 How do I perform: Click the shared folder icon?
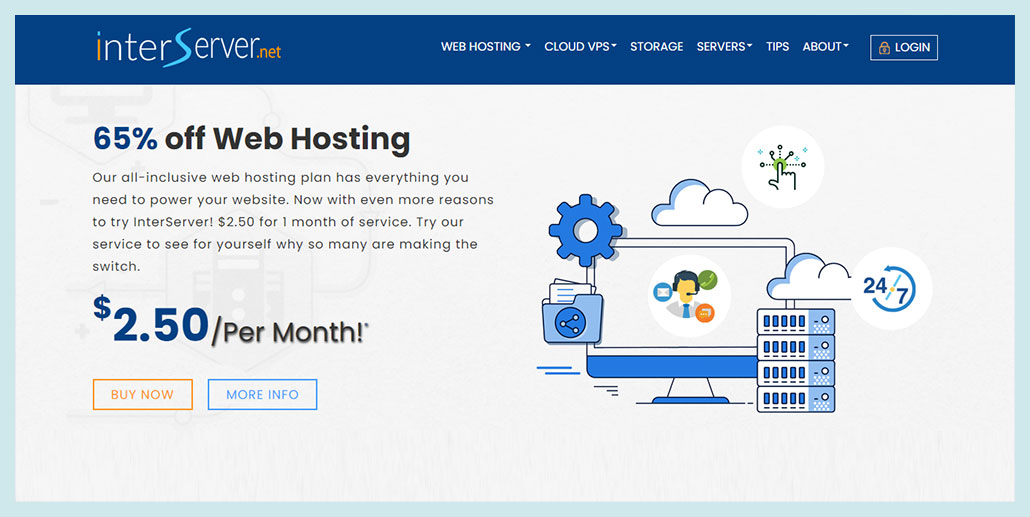[x=571, y=311]
